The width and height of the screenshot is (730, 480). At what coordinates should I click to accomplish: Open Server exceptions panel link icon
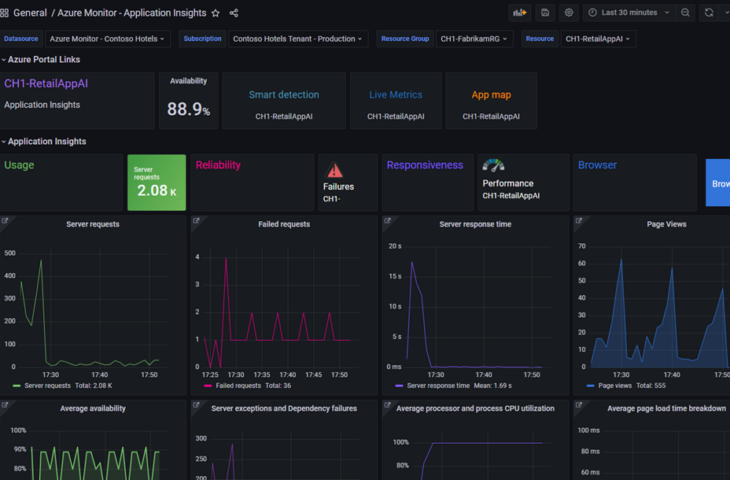(x=196, y=405)
